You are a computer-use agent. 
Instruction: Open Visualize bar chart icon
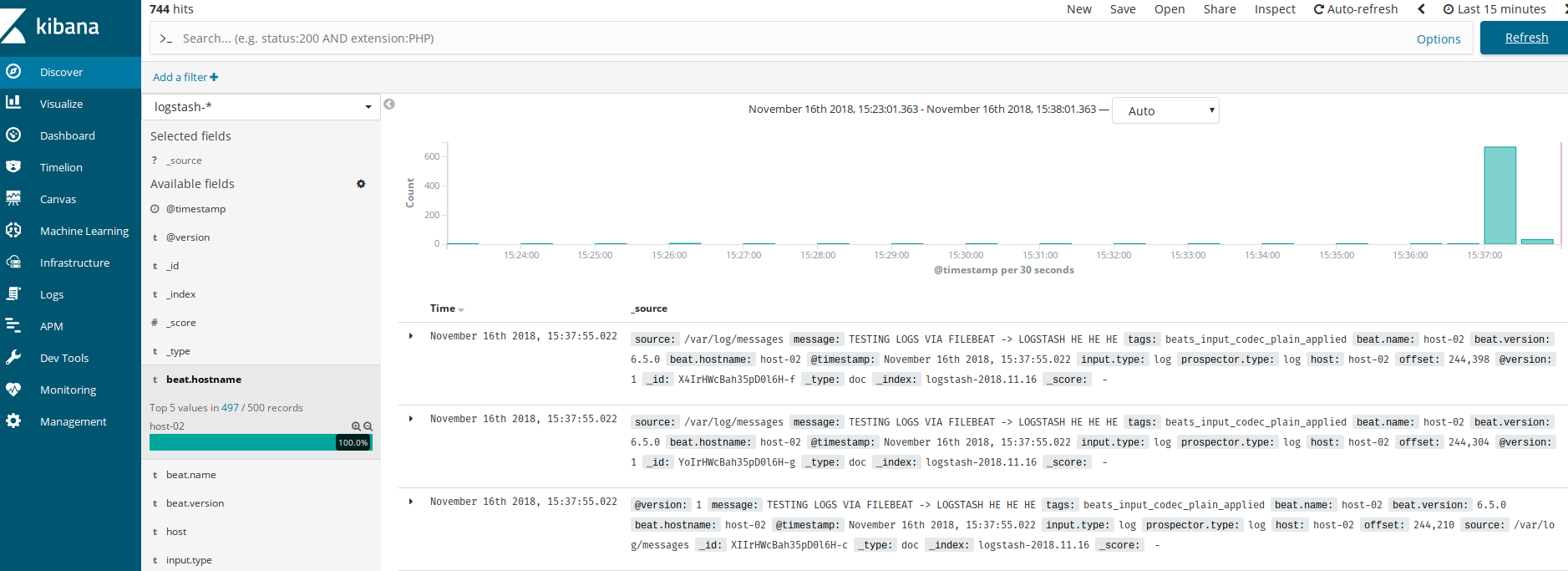(13, 103)
